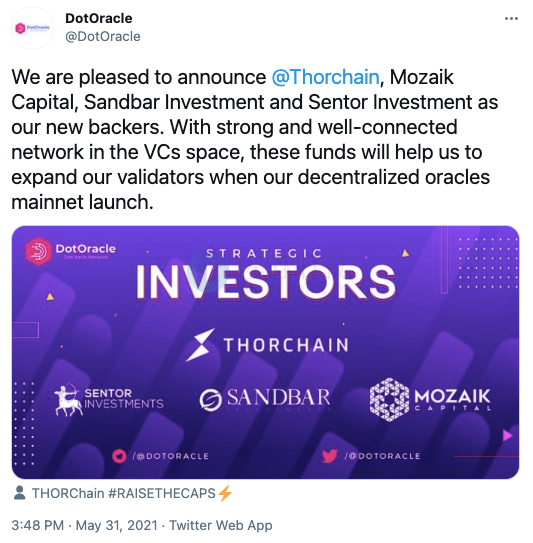
Task: Click the INVESTORS headline in the banner
Action: pyautogui.click(x=265, y=283)
